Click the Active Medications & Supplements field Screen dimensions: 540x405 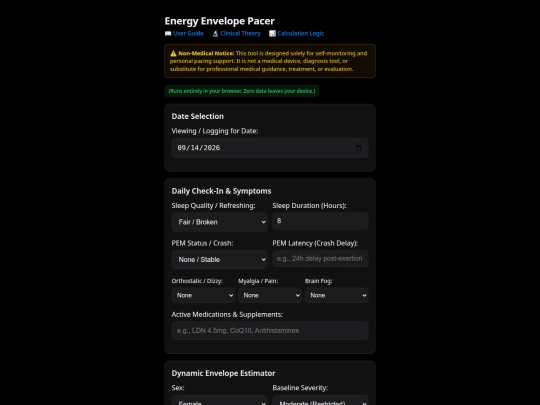[270, 331]
